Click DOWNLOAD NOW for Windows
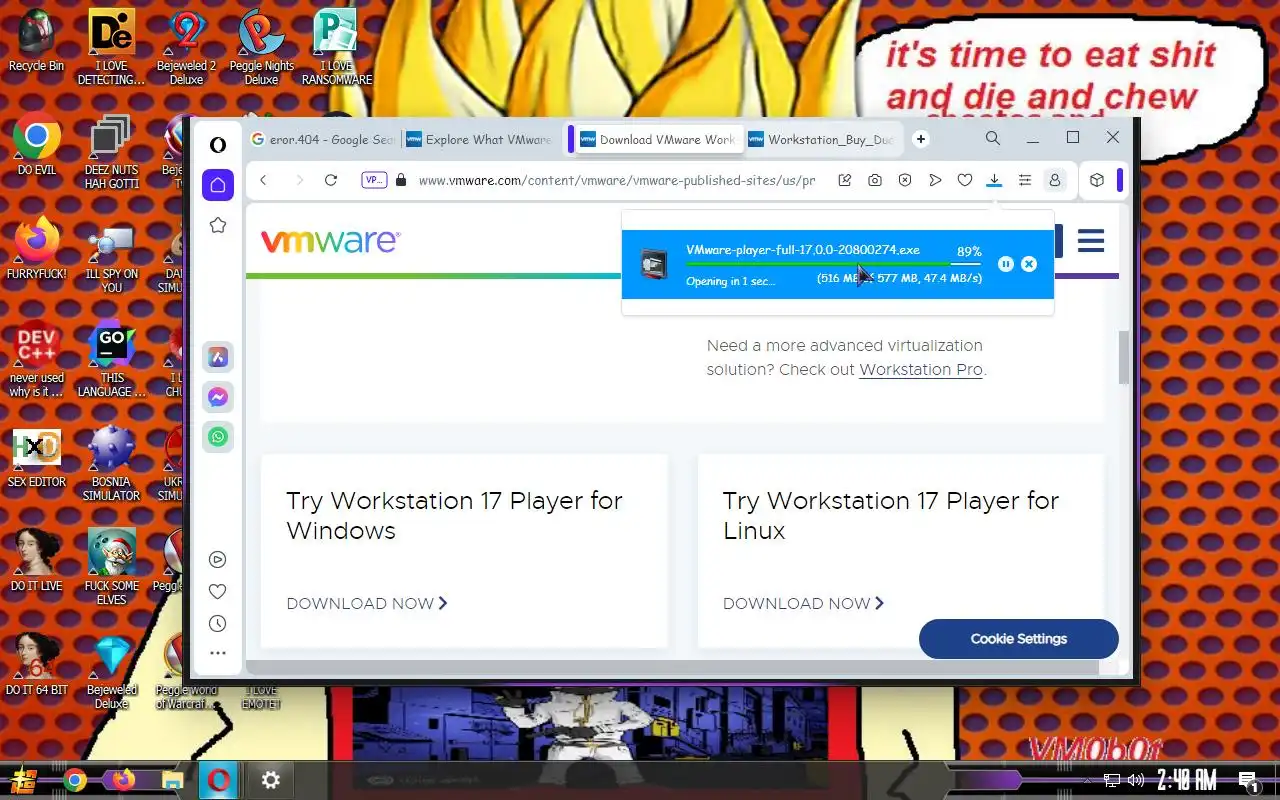The width and height of the screenshot is (1280, 800). [x=367, y=603]
